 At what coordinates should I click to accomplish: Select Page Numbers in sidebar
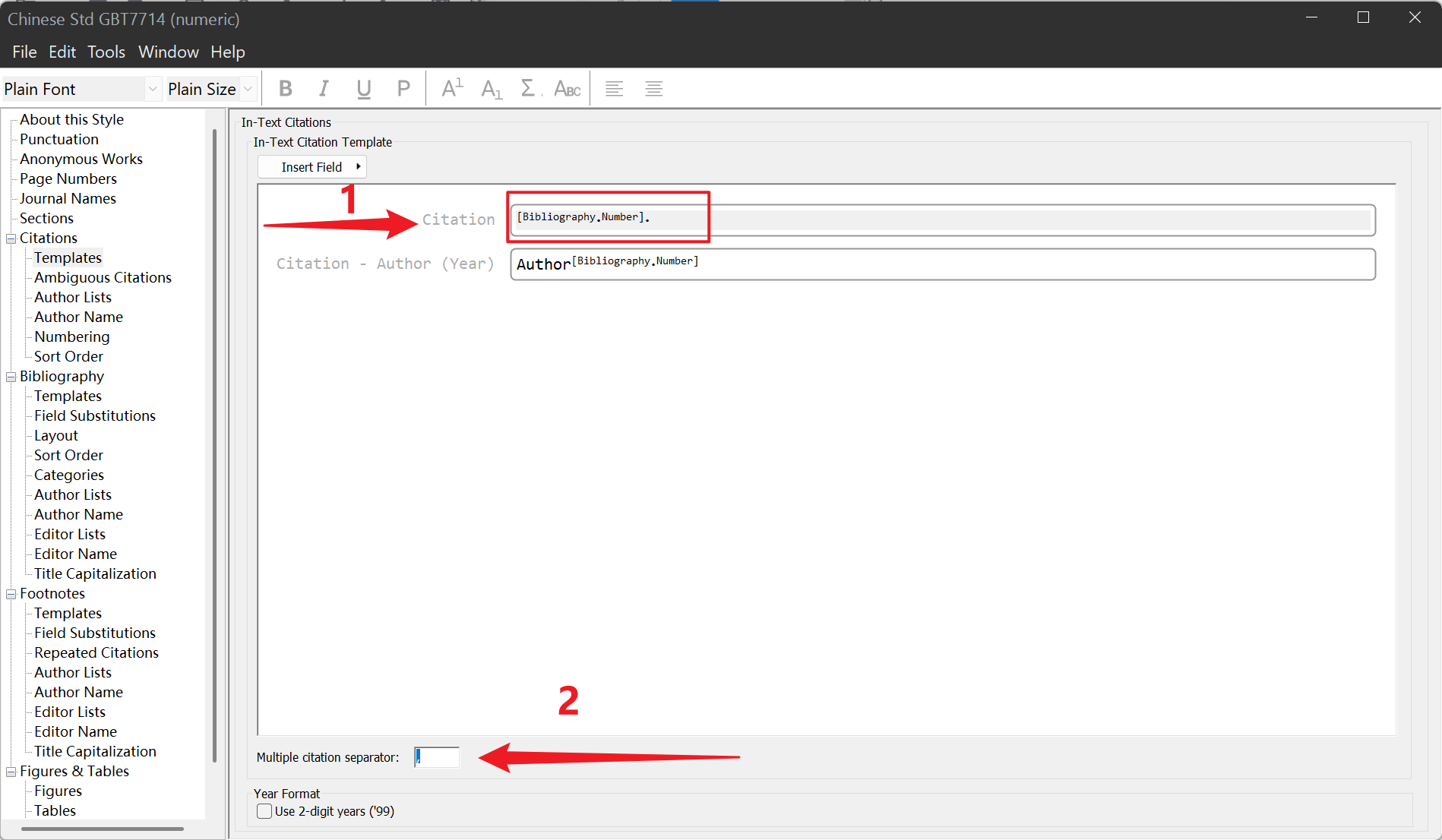[68, 178]
